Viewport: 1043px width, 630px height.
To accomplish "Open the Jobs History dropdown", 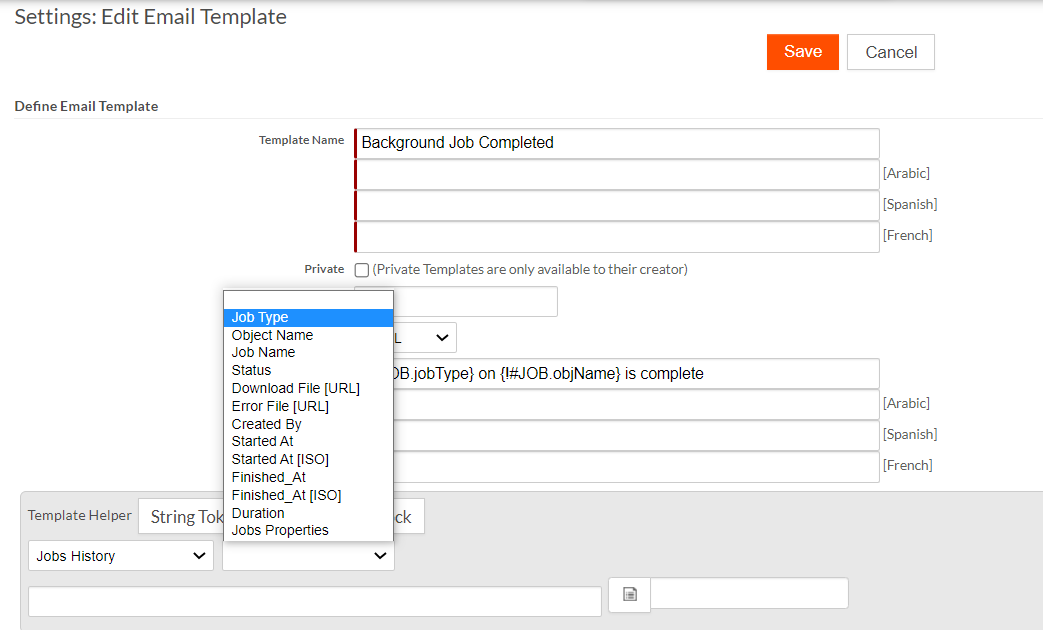I will pos(120,555).
